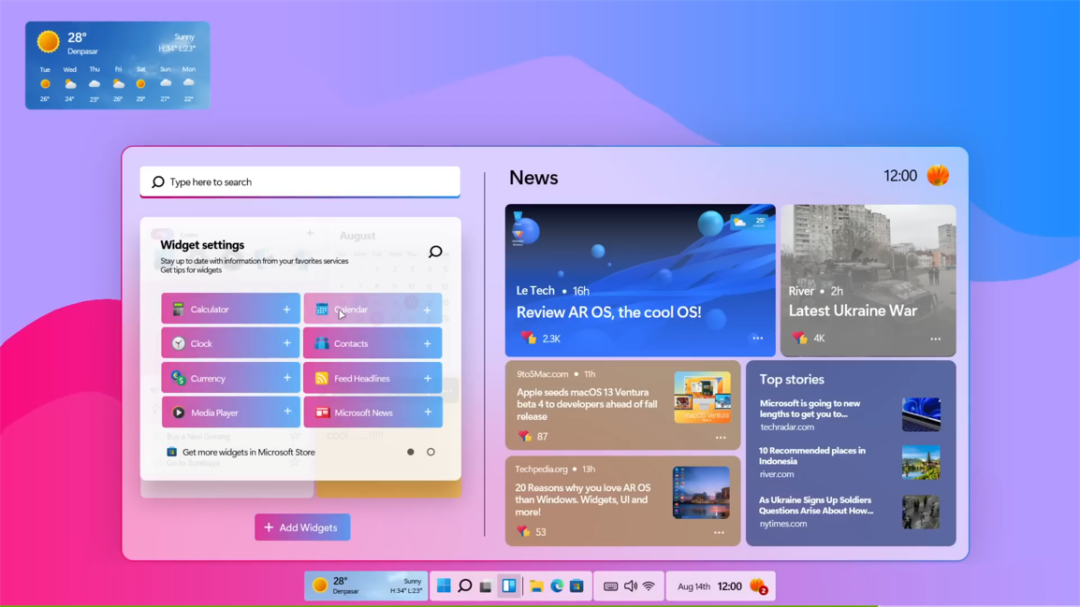Add the Media Player widget with its plus icon
1080x607 pixels.
tap(287, 411)
